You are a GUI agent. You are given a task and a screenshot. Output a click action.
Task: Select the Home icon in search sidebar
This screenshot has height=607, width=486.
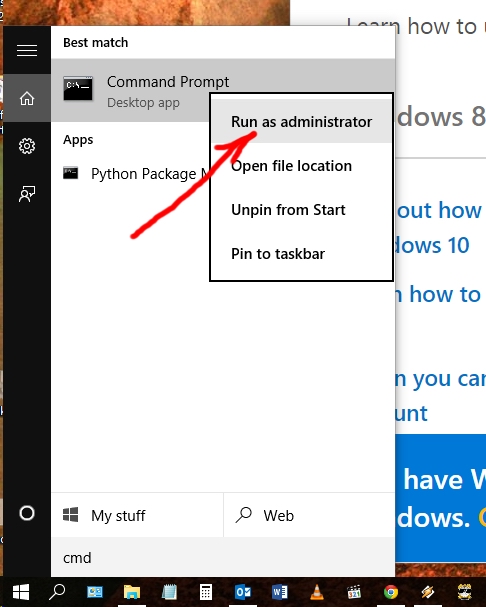(27, 98)
